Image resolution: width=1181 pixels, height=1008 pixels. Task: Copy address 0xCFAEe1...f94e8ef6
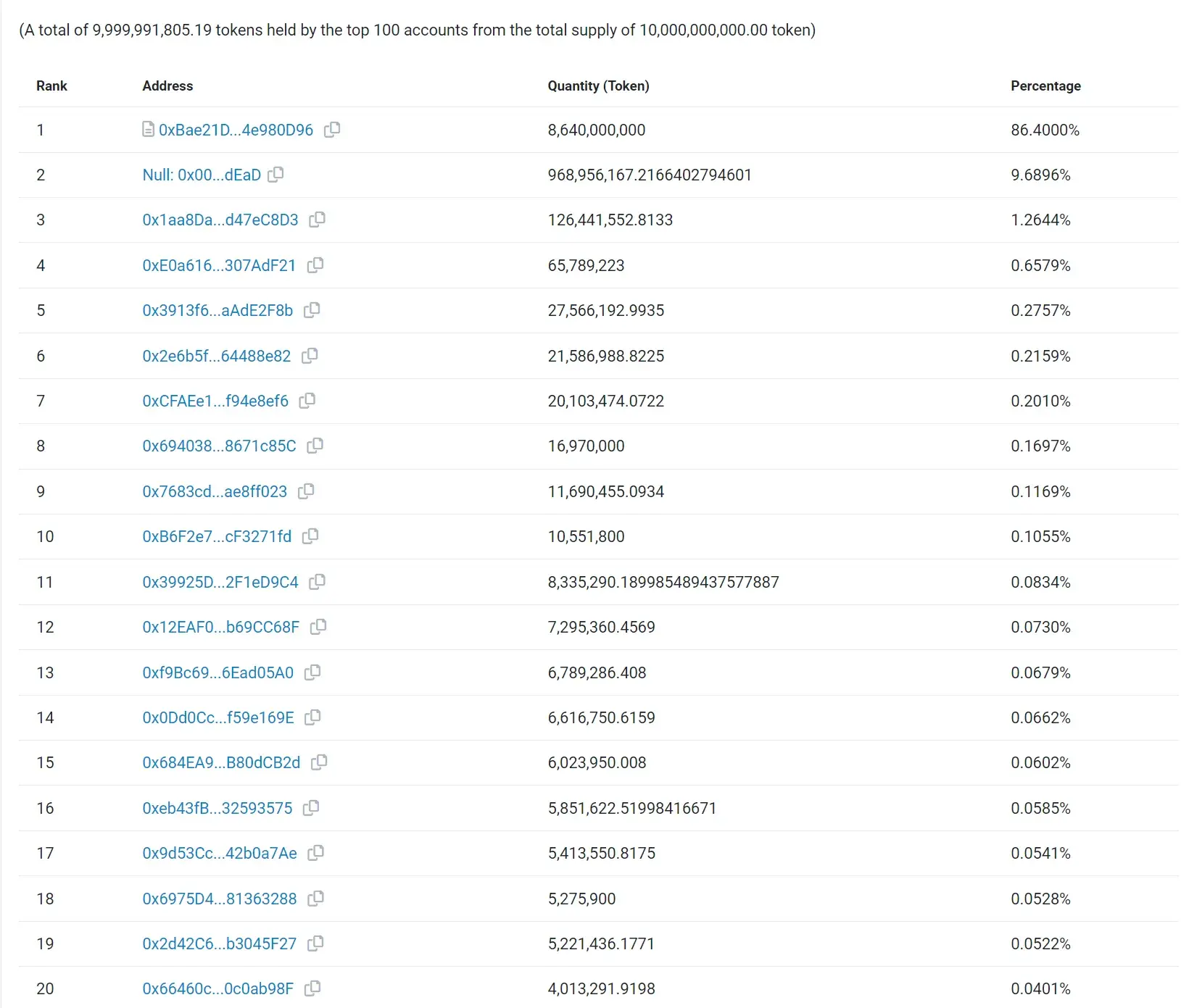pyautogui.click(x=307, y=401)
